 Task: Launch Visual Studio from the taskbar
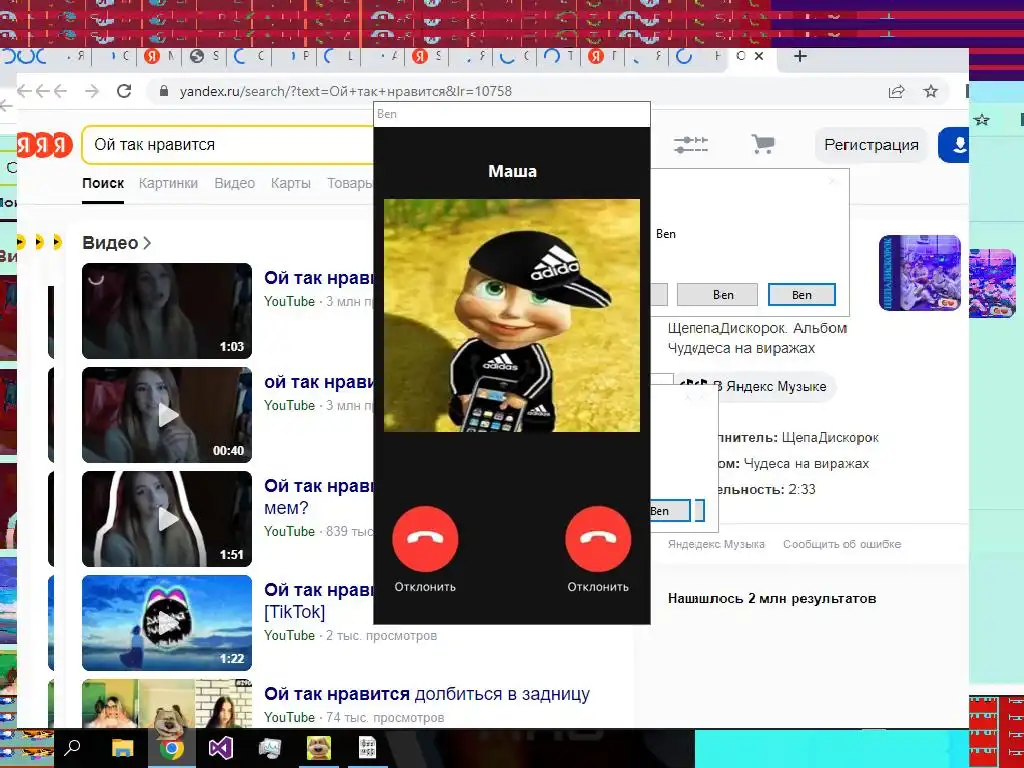pyautogui.click(x=221, y=748)
